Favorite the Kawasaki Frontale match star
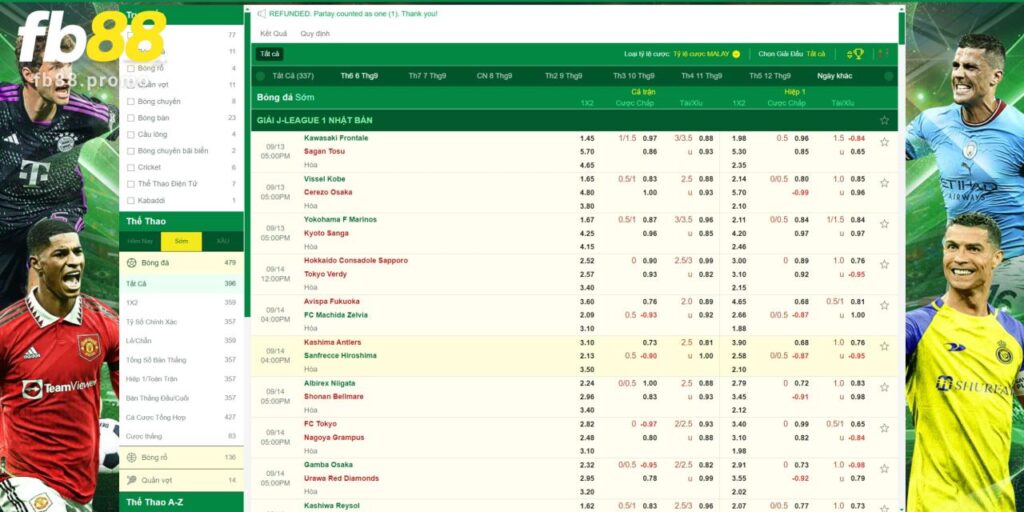 884,143
